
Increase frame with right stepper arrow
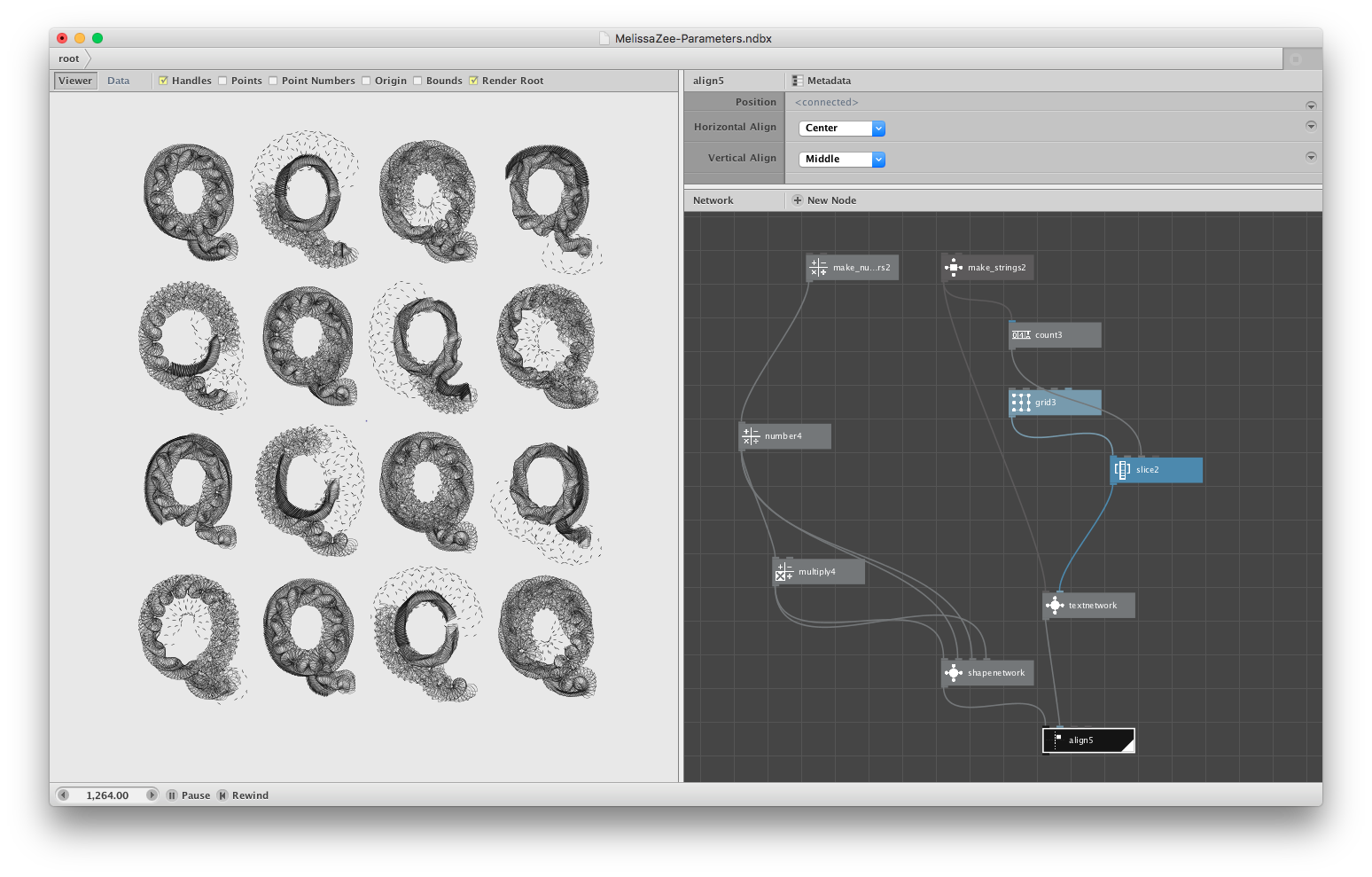point(152,795)
